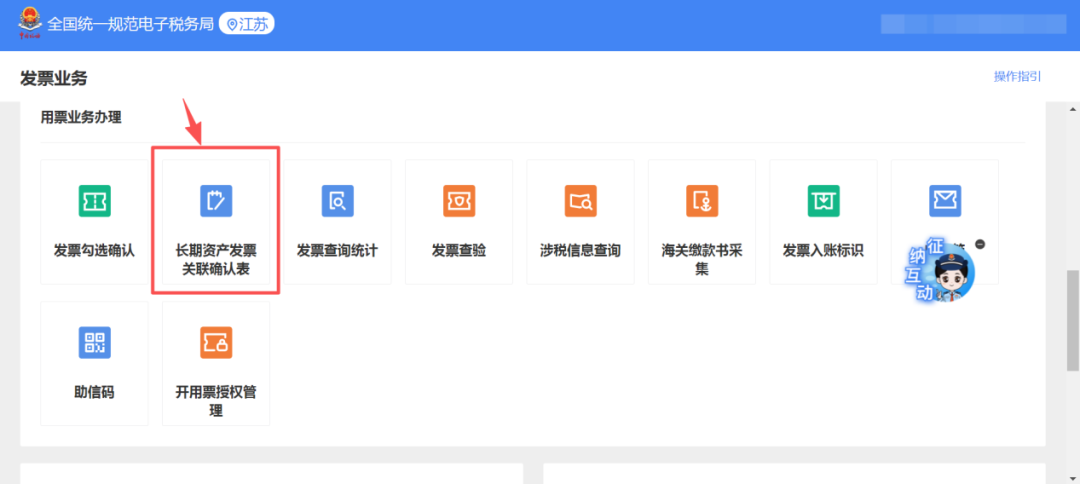The height and width of the screenshot is (484, 1080).
Task: Open the 发票查询统计 search icon
Action: [x=337, y=201]
